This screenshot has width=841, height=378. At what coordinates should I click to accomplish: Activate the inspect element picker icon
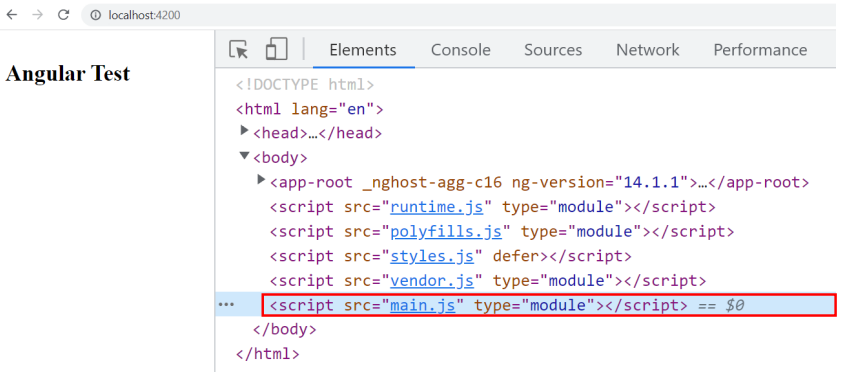coord(239,49)
